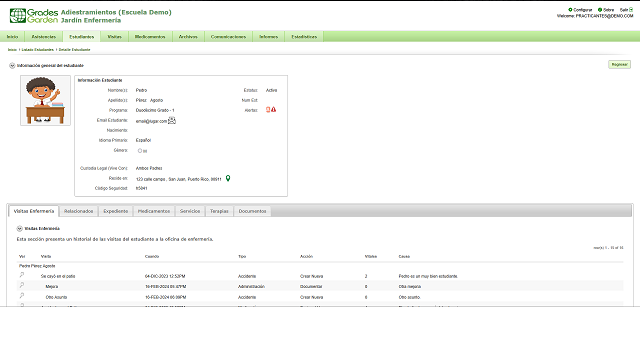
Task: Click the Configurar link
Action: click(x=583, y=10)
